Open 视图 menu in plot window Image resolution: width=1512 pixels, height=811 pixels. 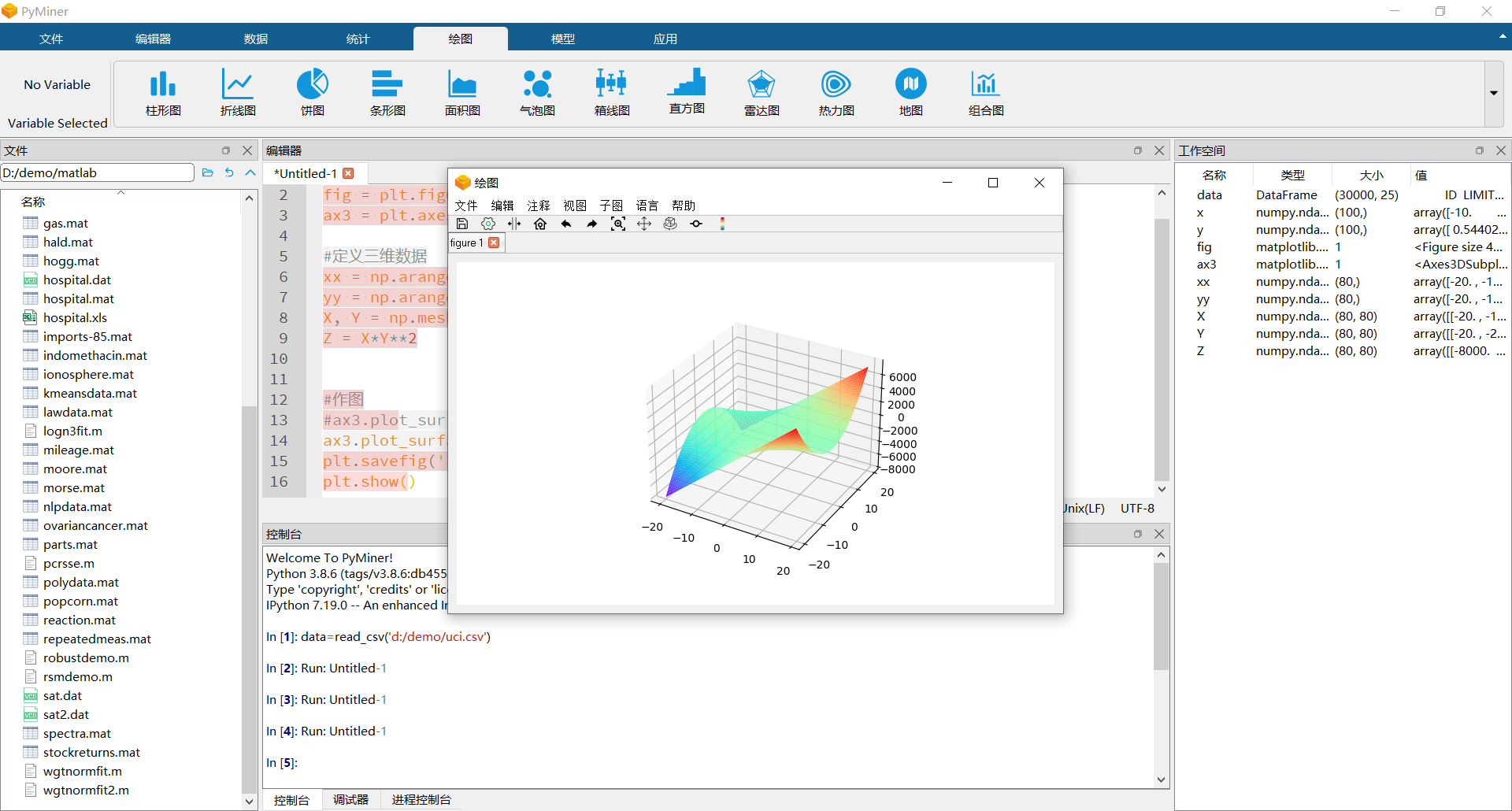tap(575, 206)
